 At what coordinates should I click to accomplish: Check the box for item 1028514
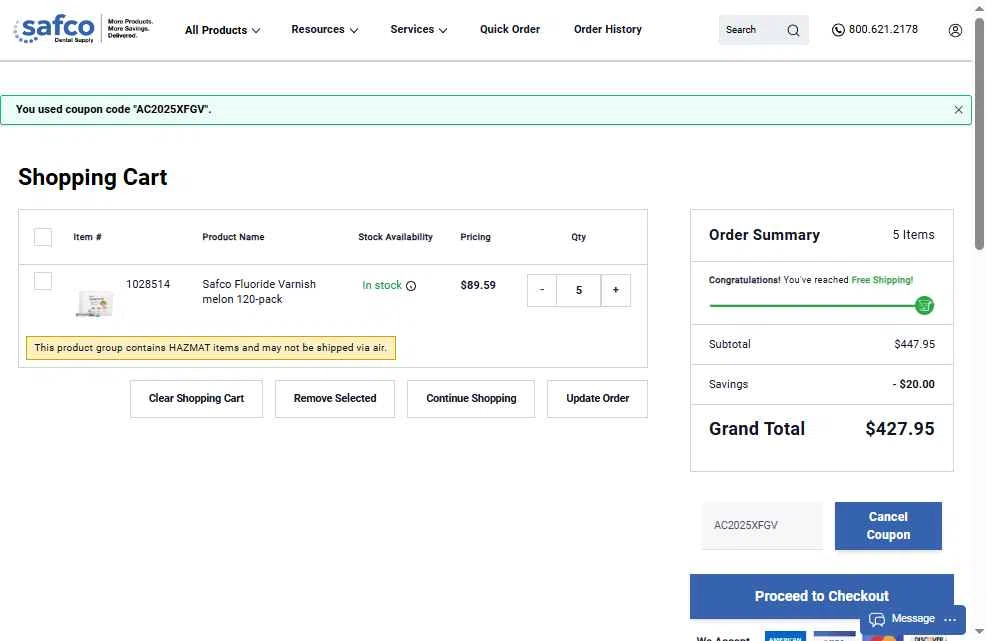(43, 281)
